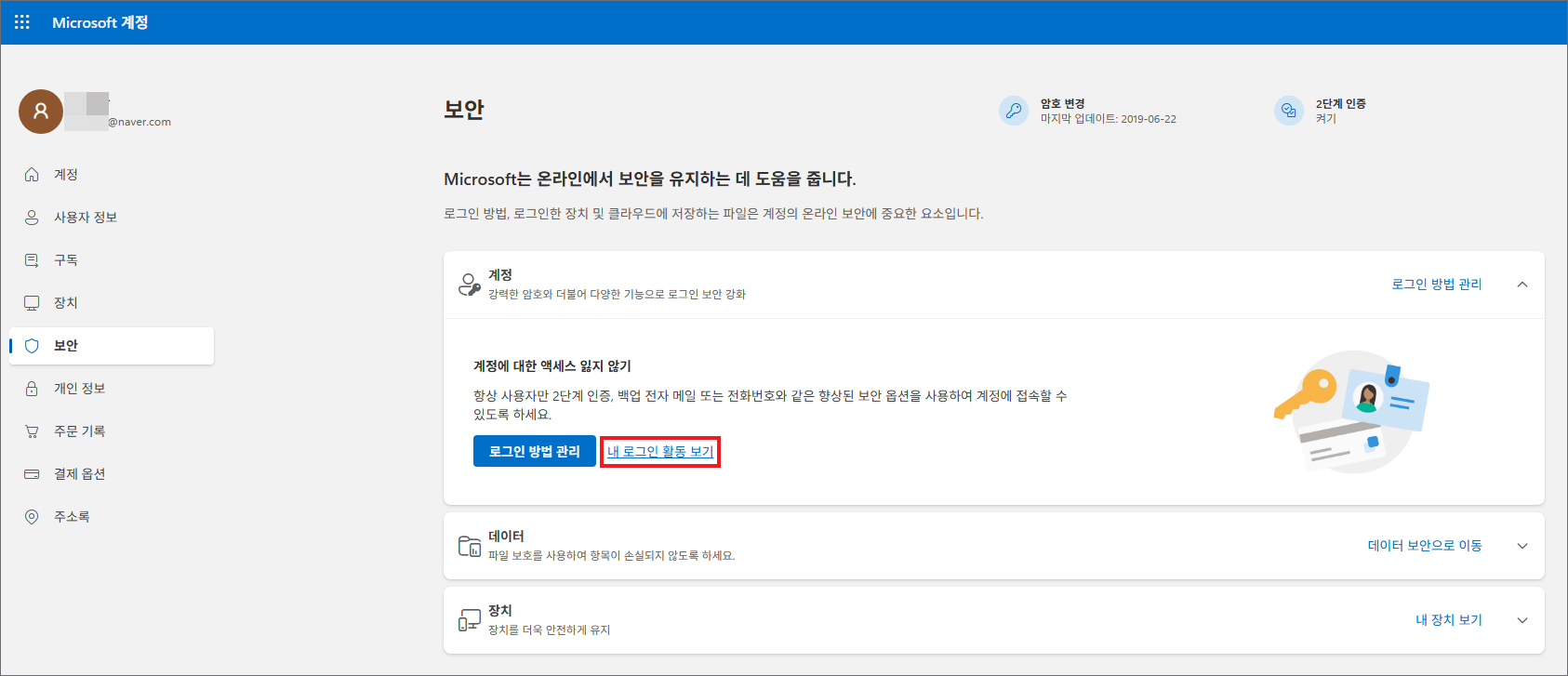The image size is (1568, 676).
Task: Click the profile avatar icon
Action: click(x=41, y=112)
